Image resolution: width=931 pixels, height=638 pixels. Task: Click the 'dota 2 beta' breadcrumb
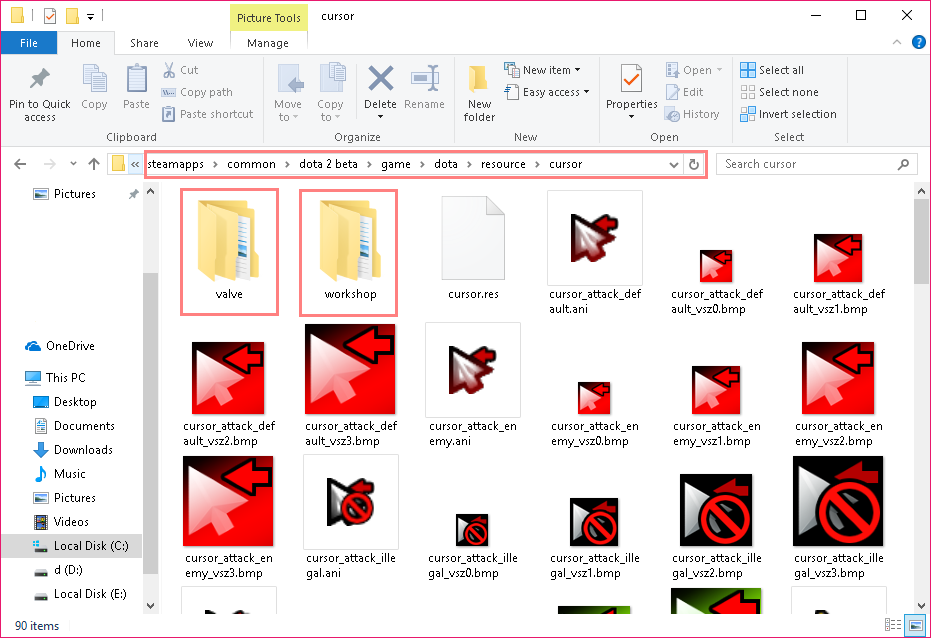(x=328, y=164)
